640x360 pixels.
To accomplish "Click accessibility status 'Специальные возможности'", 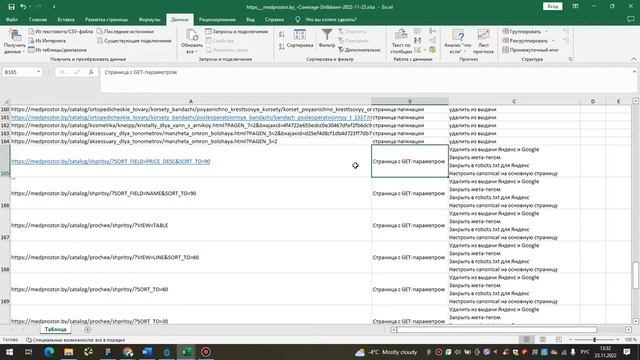I will point(76,340).
